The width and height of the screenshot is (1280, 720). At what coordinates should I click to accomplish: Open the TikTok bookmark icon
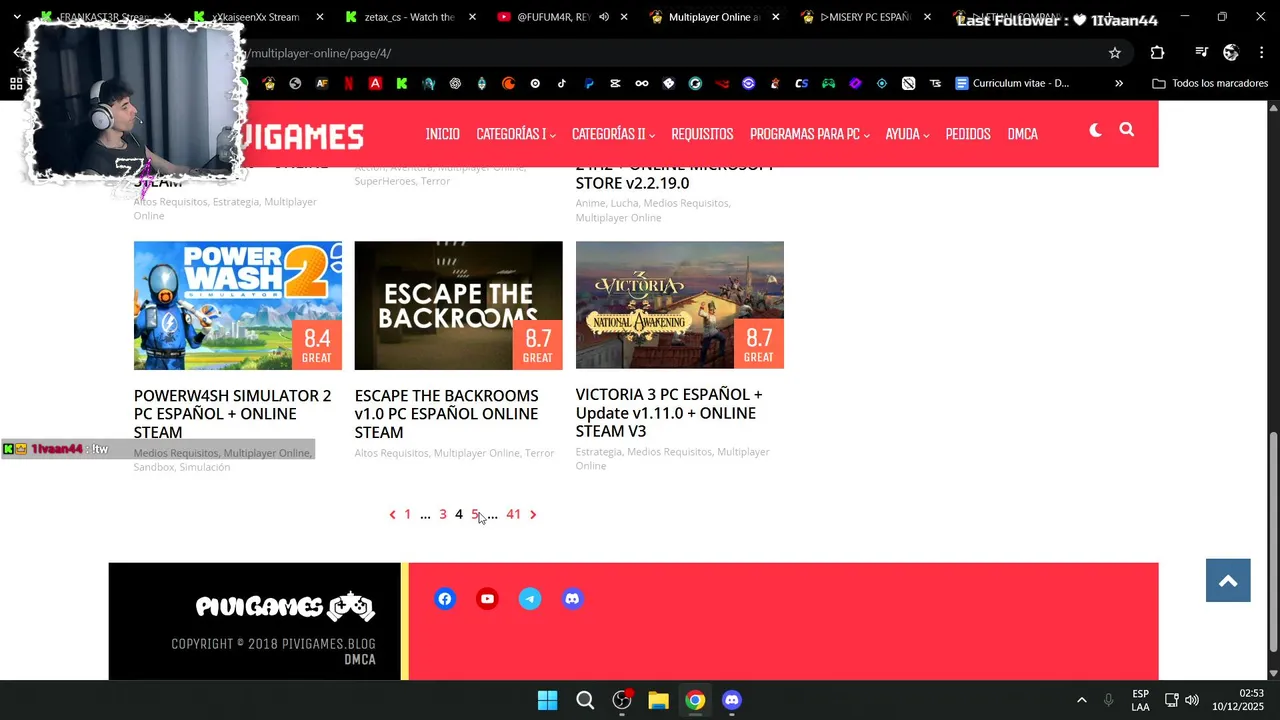pyautogui.click(x=562, y=84)
